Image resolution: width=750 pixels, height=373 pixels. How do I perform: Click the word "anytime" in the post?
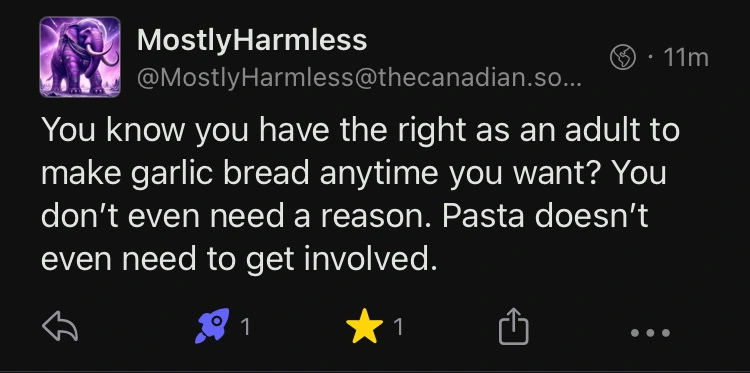tap(379, 175)
